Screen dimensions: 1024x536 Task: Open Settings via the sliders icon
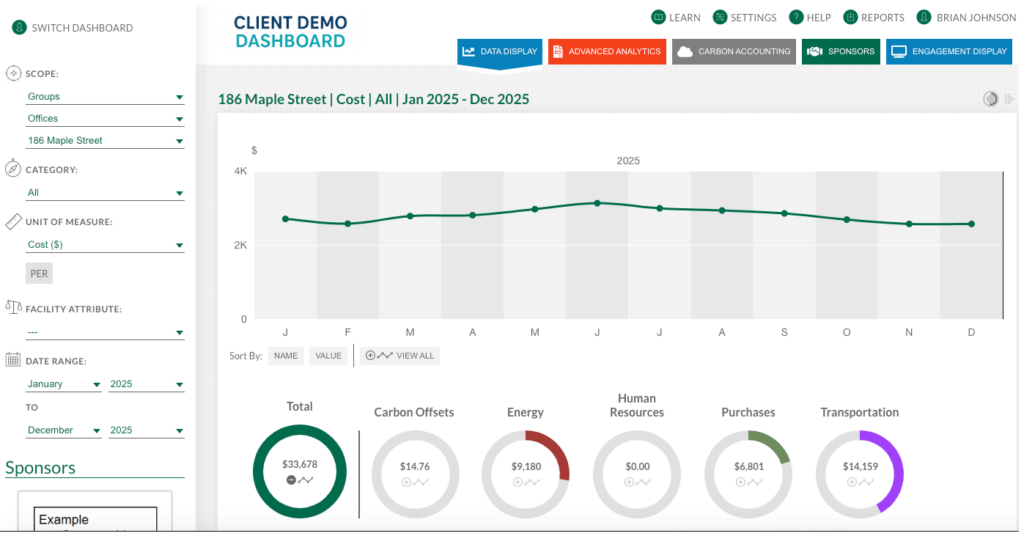720,17
